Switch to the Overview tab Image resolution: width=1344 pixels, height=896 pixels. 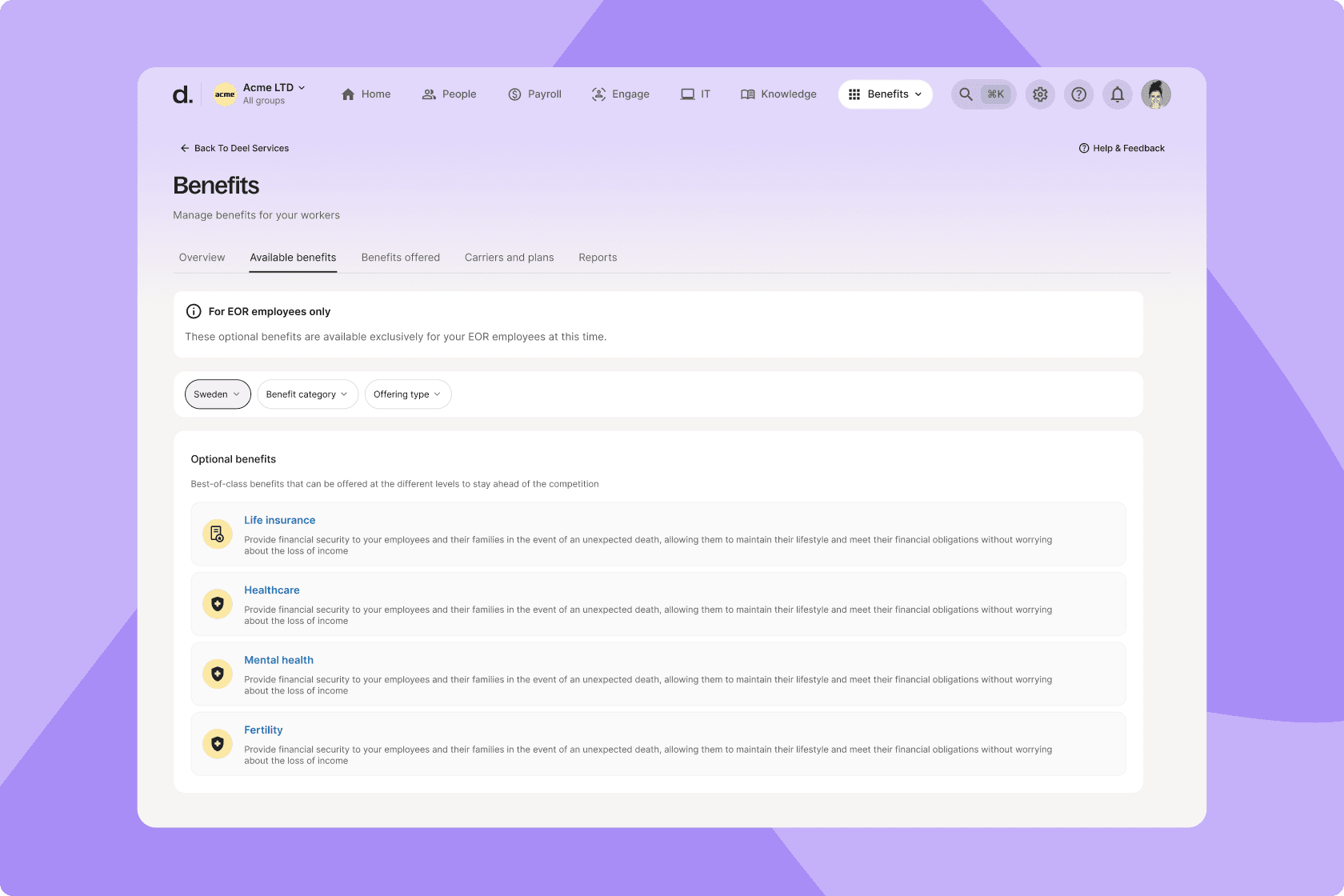click(202, 258)
